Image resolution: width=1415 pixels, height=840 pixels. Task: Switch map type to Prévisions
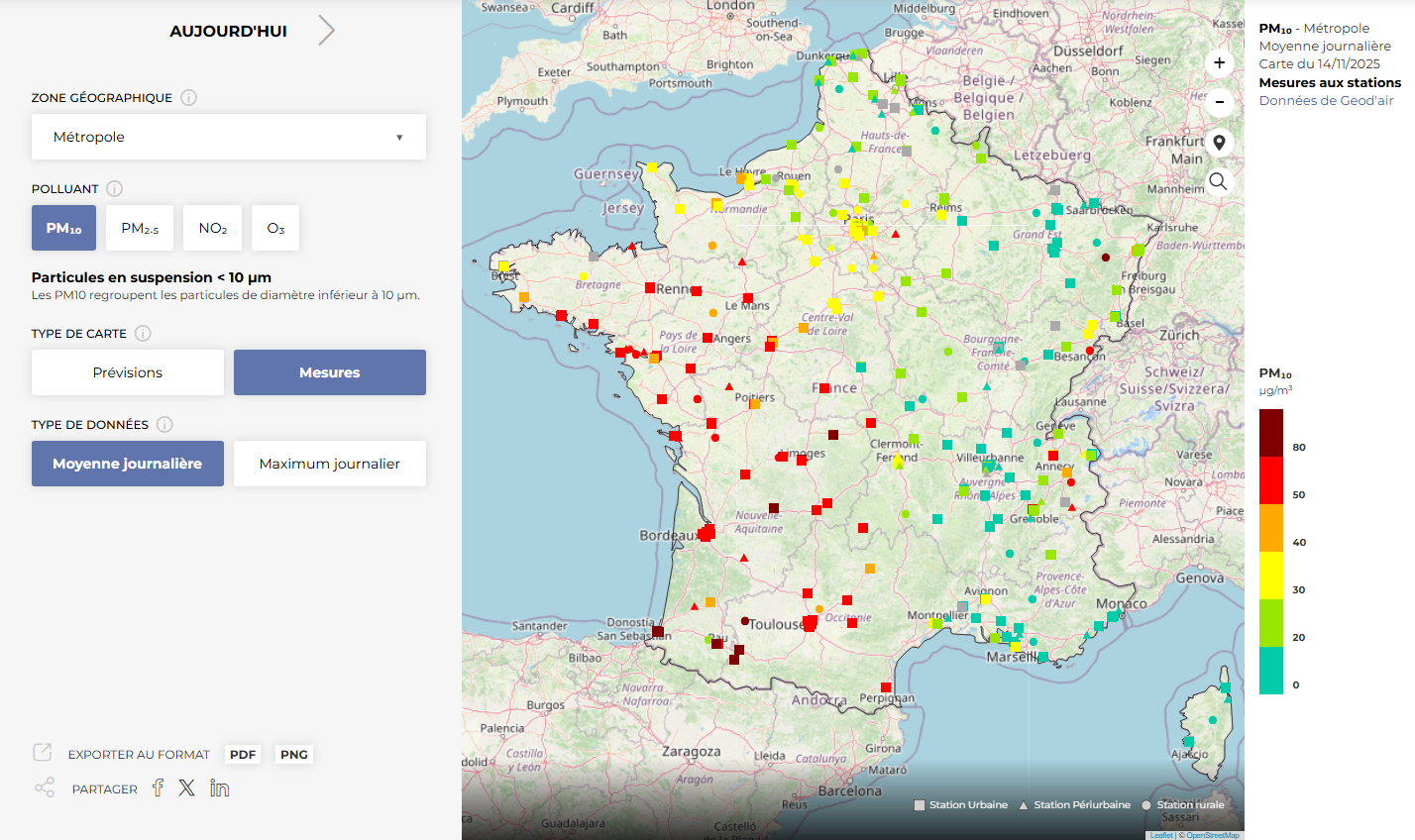tap(128, 372)
